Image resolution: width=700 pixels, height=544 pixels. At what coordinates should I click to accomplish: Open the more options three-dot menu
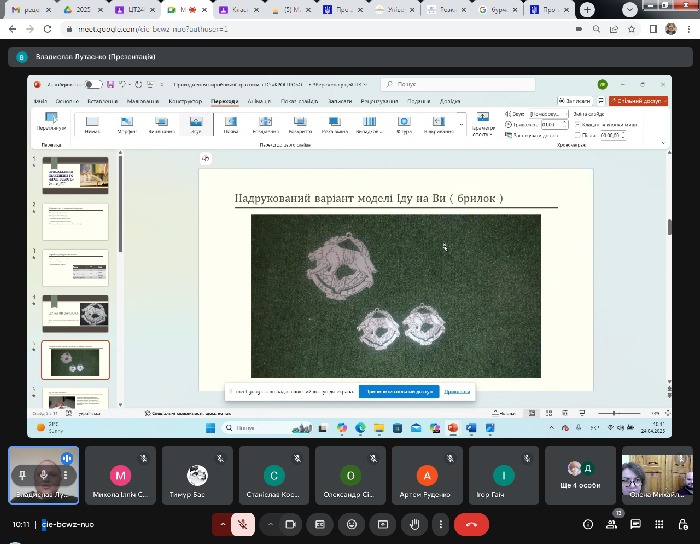440,524
